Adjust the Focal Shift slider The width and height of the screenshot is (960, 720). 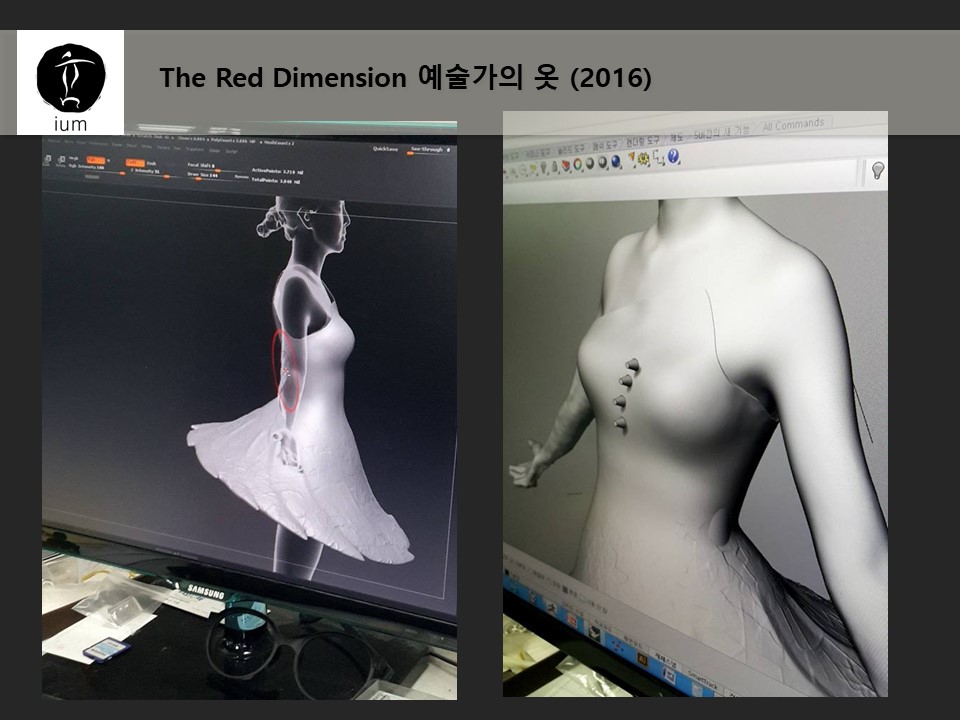(x=214, y=168)
